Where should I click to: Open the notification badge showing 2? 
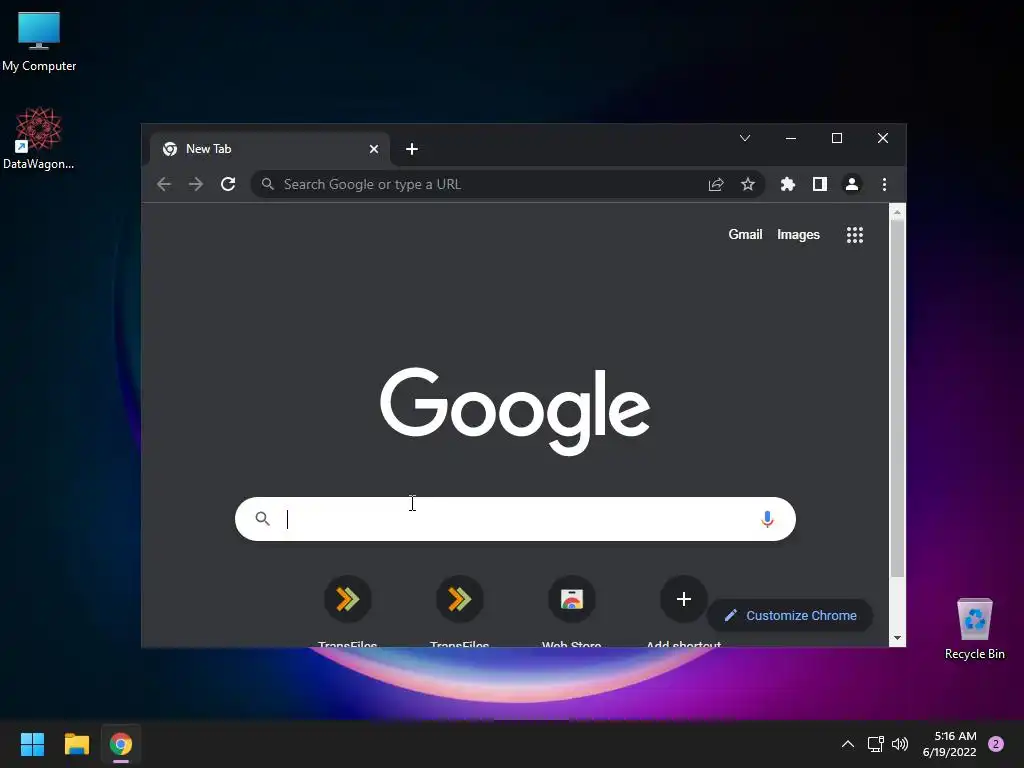[996, 744]
